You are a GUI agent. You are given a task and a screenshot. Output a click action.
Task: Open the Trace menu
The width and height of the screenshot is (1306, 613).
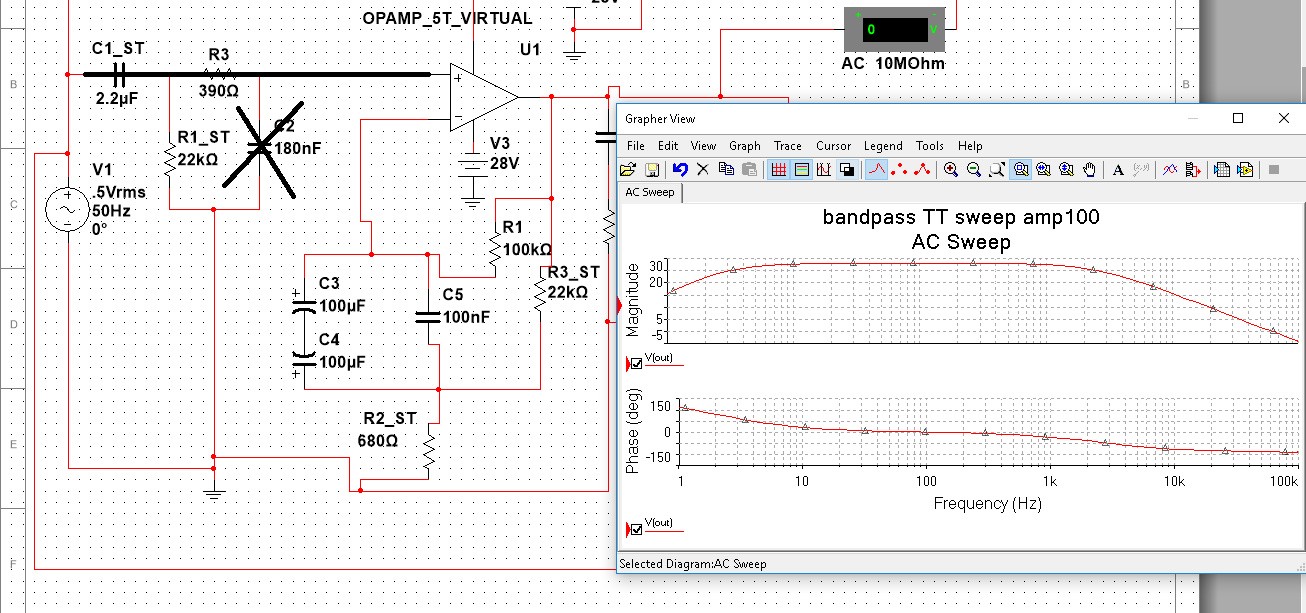(788, 146)
